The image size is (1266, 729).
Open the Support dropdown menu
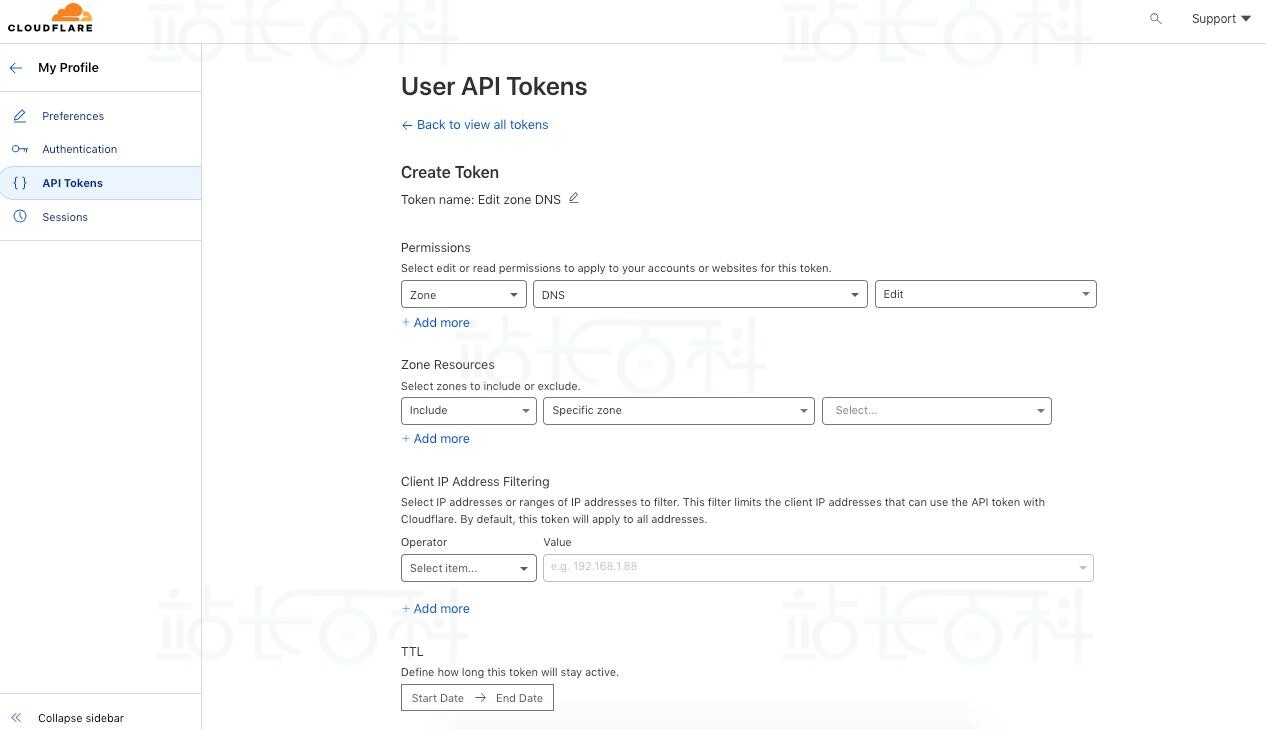point(1220,19)
